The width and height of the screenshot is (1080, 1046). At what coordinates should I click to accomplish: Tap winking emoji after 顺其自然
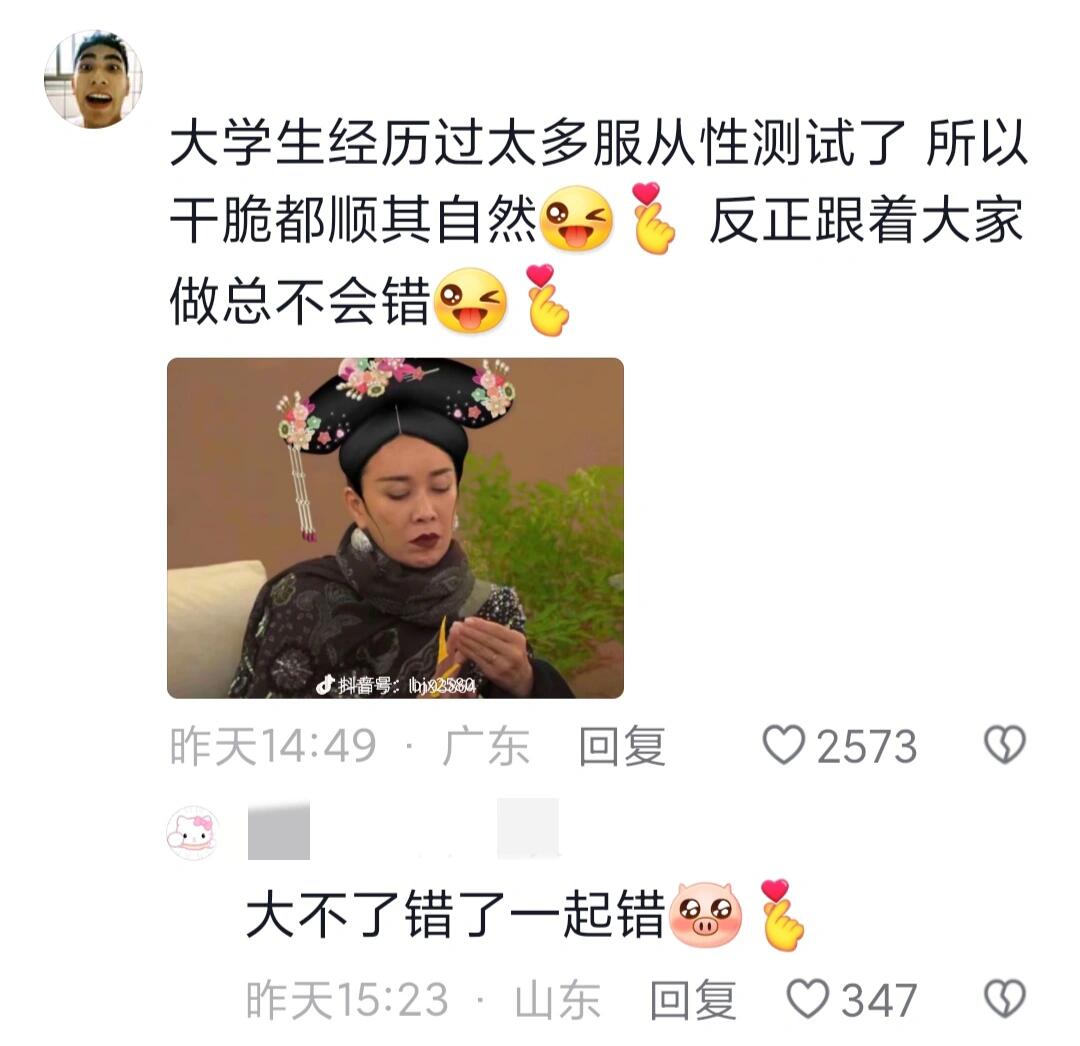pyautogui.click(x=577, y=219)
